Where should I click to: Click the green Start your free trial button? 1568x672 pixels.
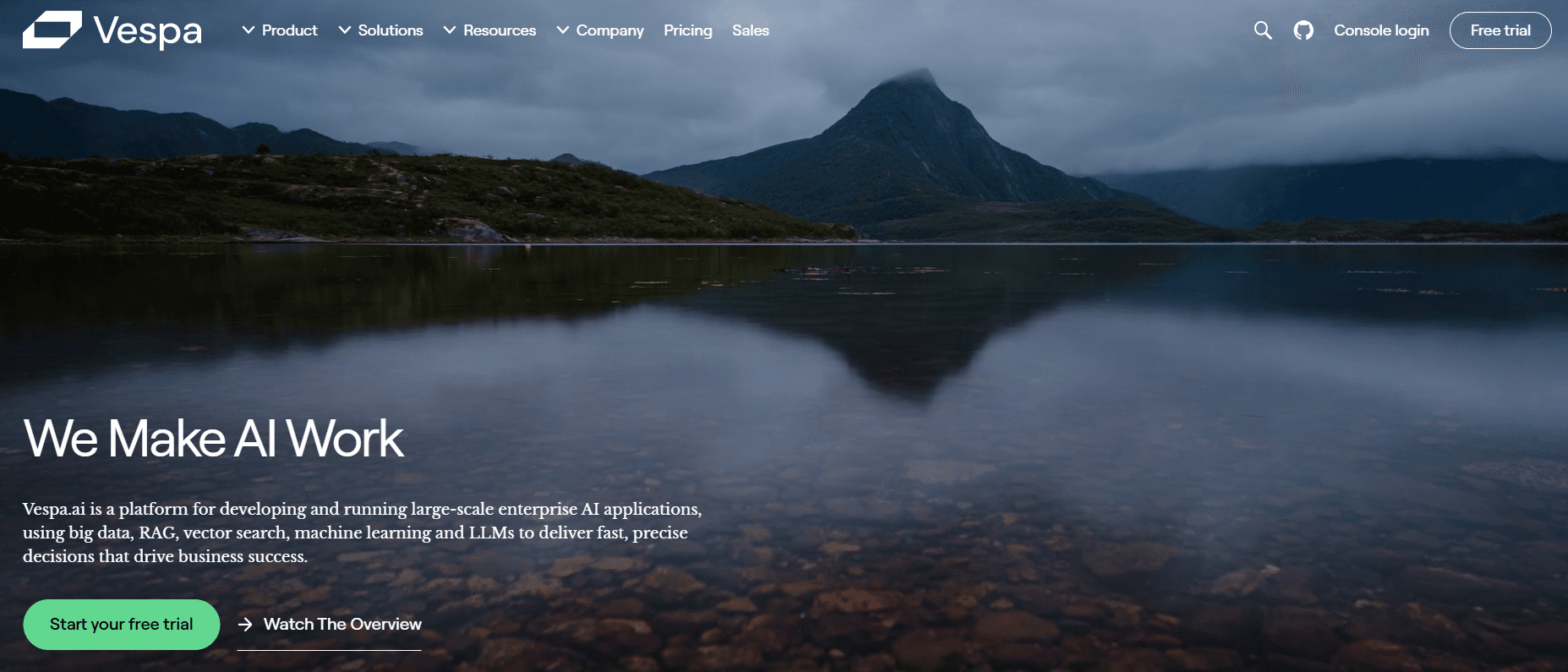122,625
